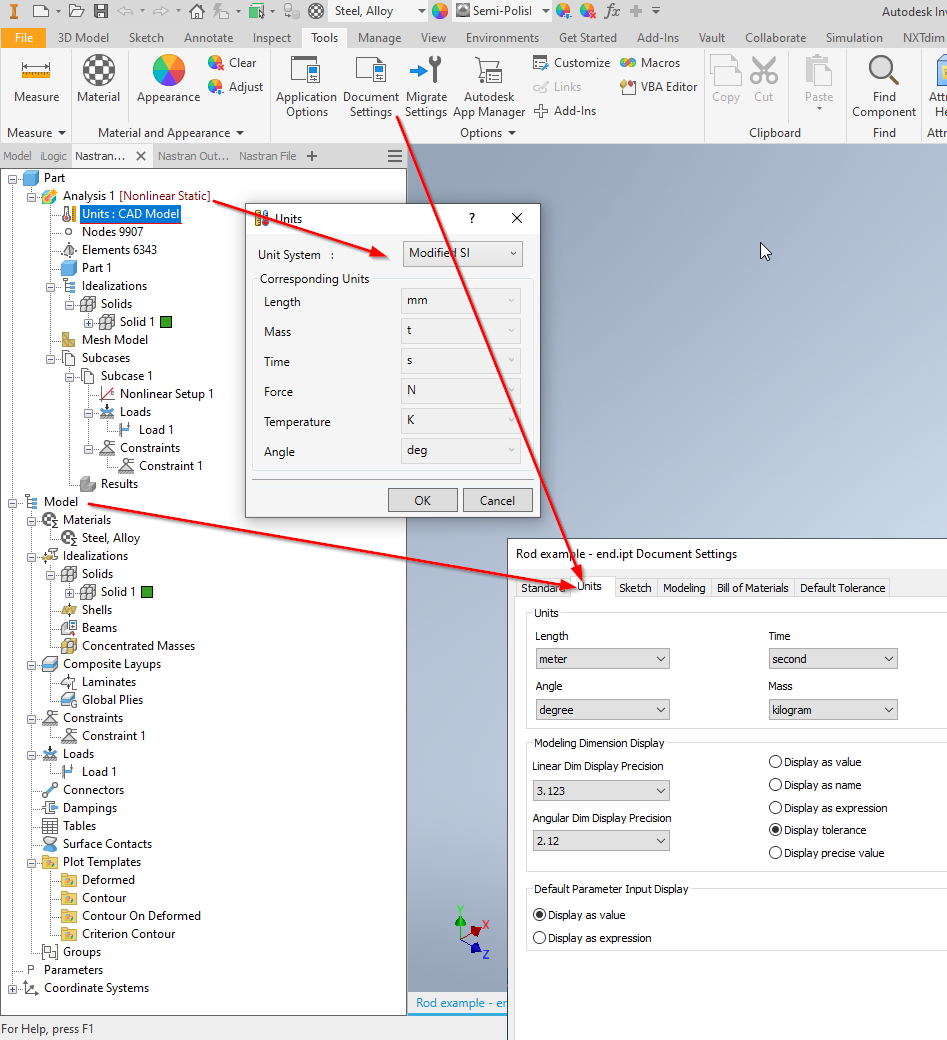Change the Length unit meter dropdown
This screenshot has width=947, height=1040.
click(601, 658)
